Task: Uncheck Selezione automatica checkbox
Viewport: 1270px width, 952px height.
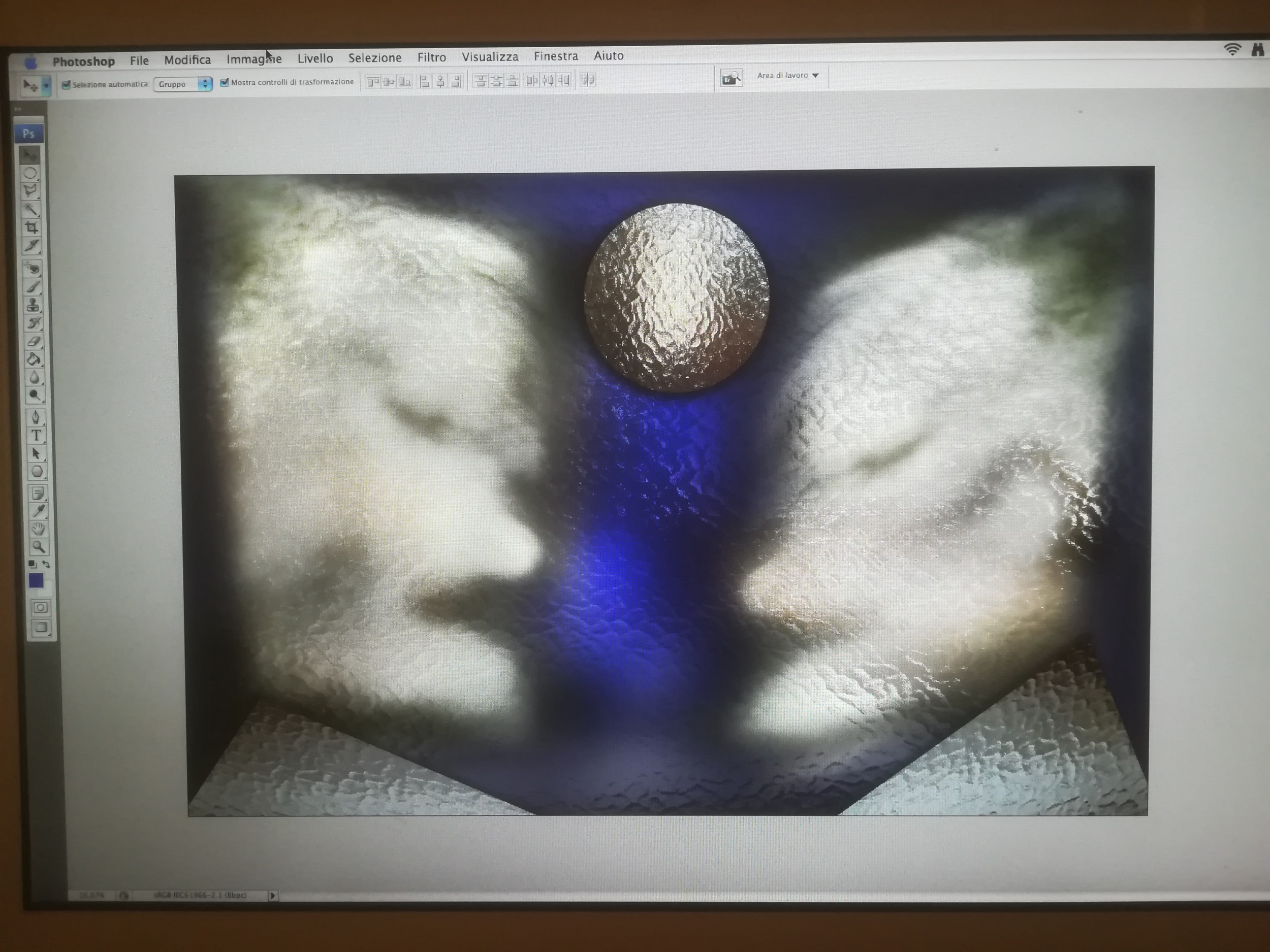Action: coord(66,85)
